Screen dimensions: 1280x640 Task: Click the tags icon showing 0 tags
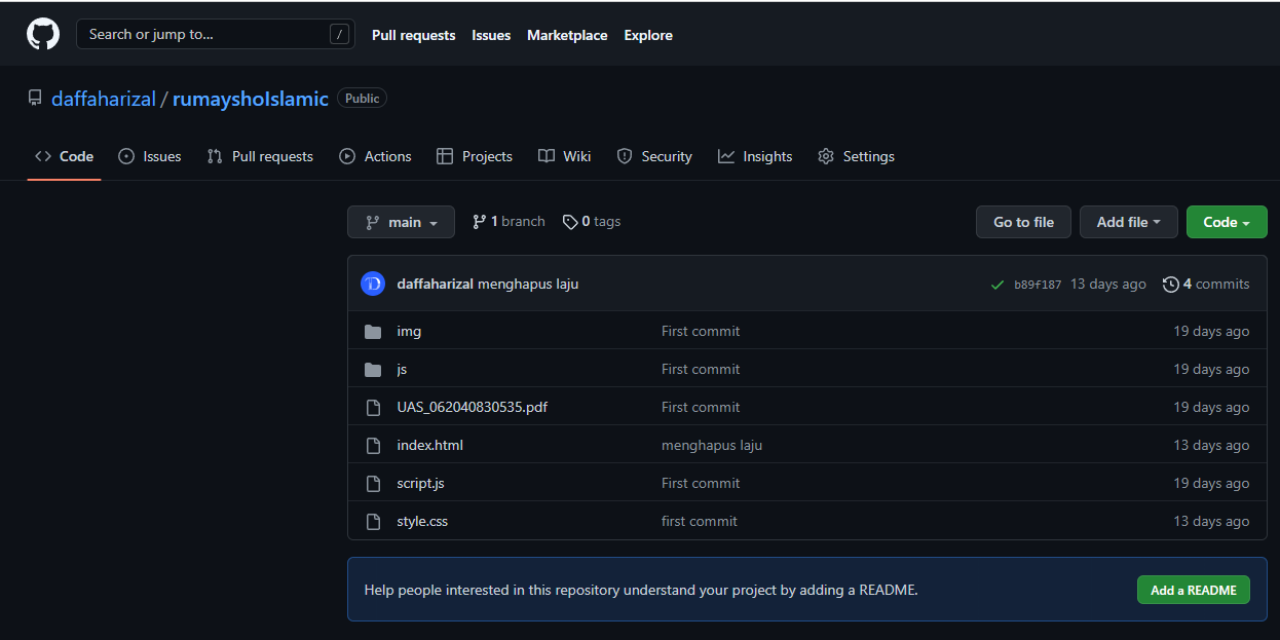tap(570, 221)
